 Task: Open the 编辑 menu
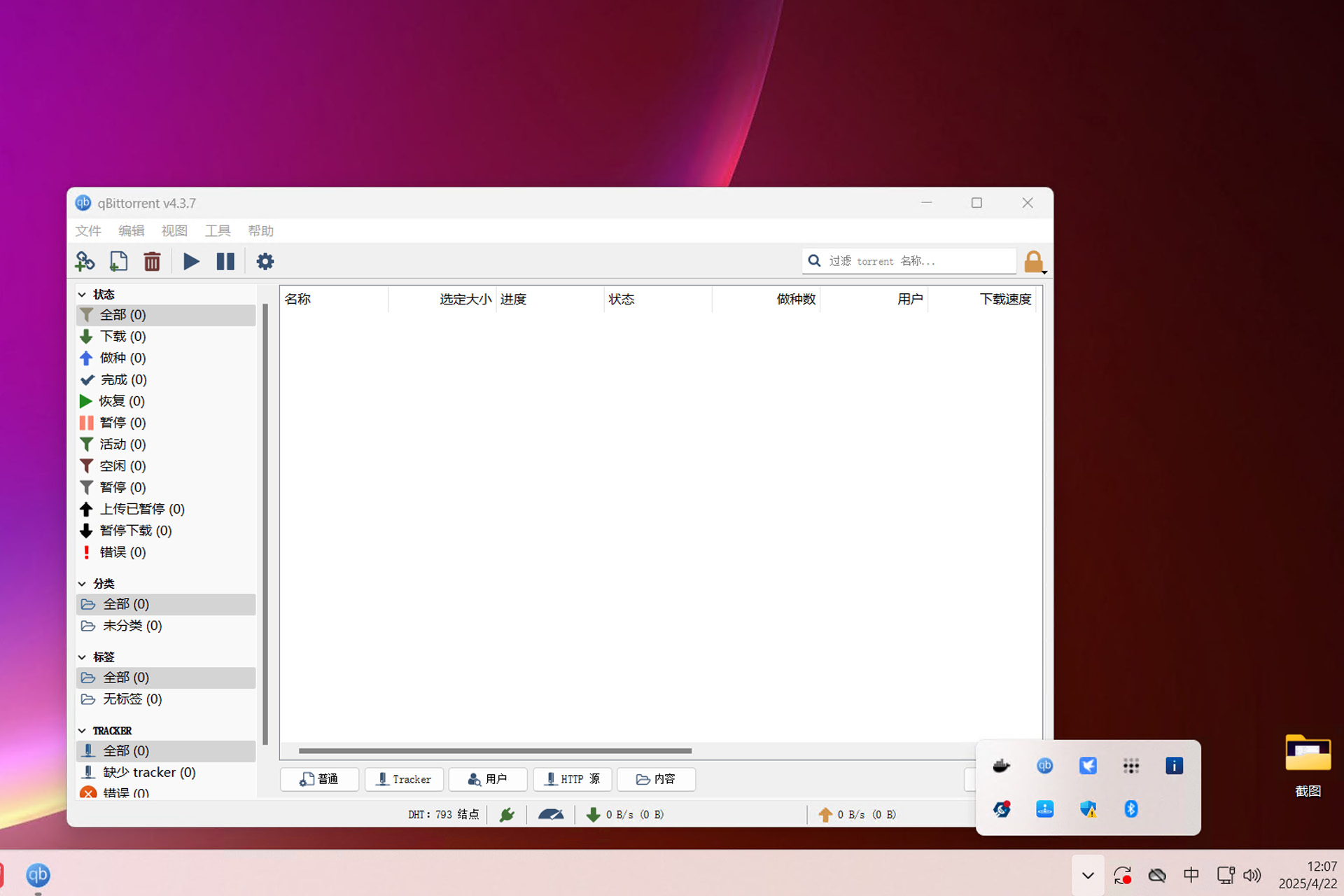click(x=132, y=231)
